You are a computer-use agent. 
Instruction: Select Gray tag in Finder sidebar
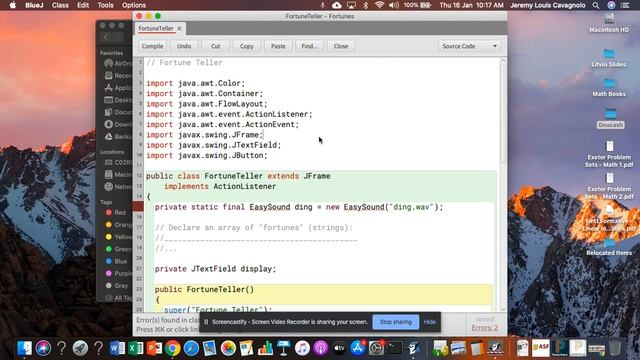[x=117, y=286]
